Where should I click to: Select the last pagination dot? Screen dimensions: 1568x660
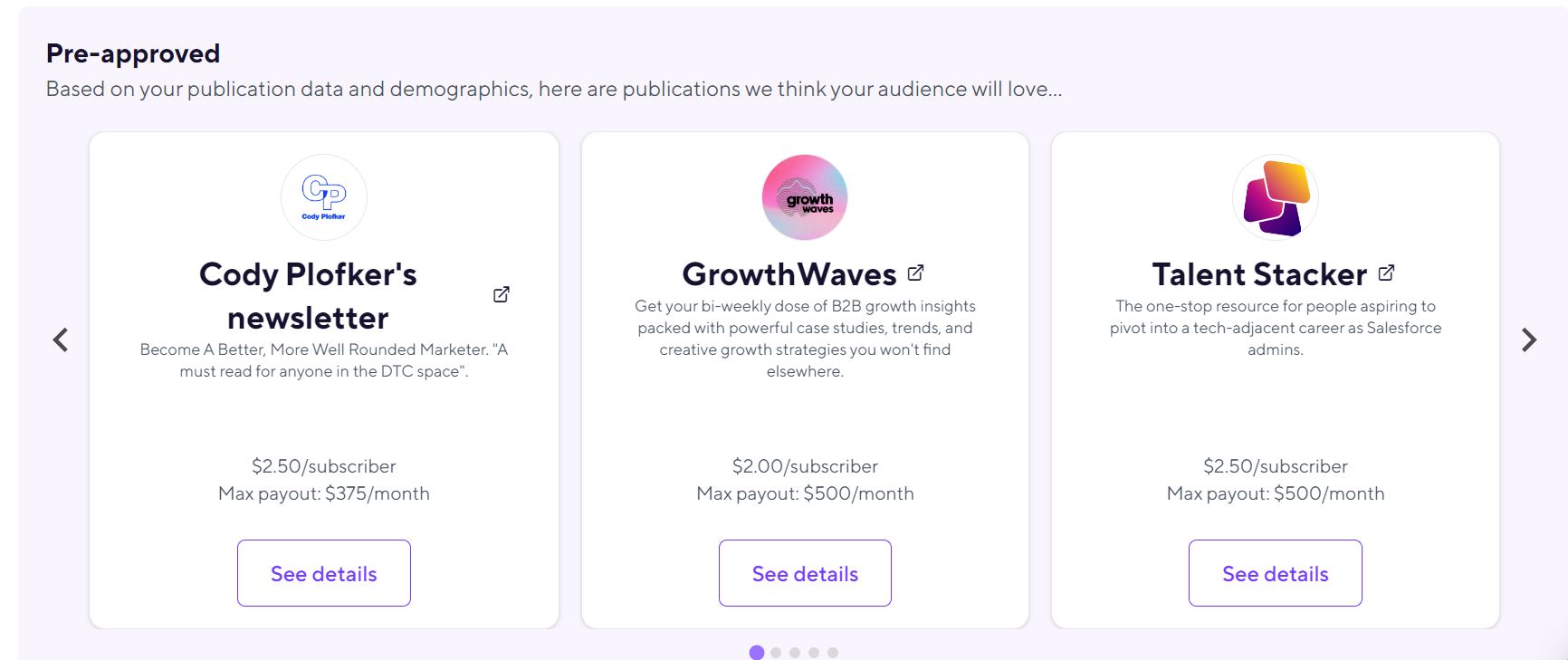click(x=833, y=652)
